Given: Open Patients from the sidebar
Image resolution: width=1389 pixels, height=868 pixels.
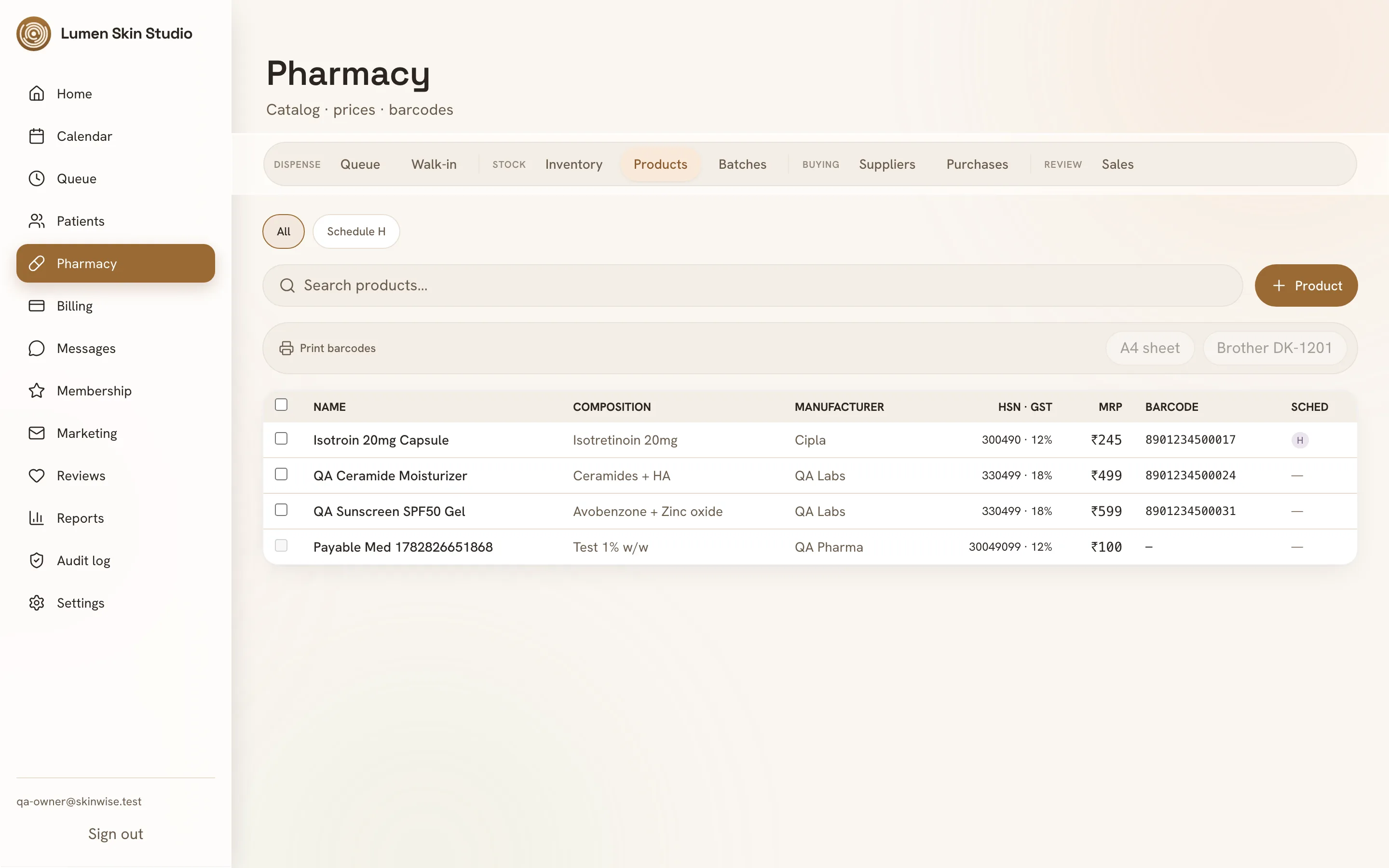Looking at the screenshot, I should click(115, 221).
